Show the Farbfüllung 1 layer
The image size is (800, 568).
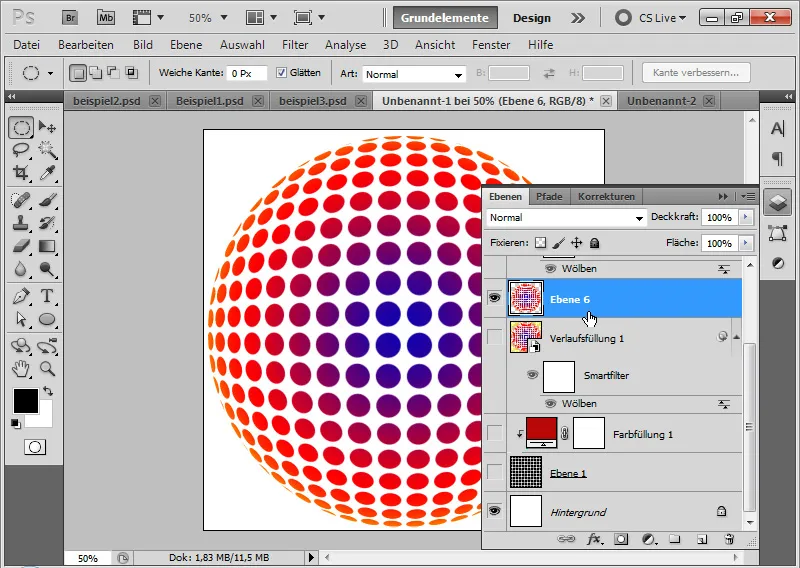494,433
